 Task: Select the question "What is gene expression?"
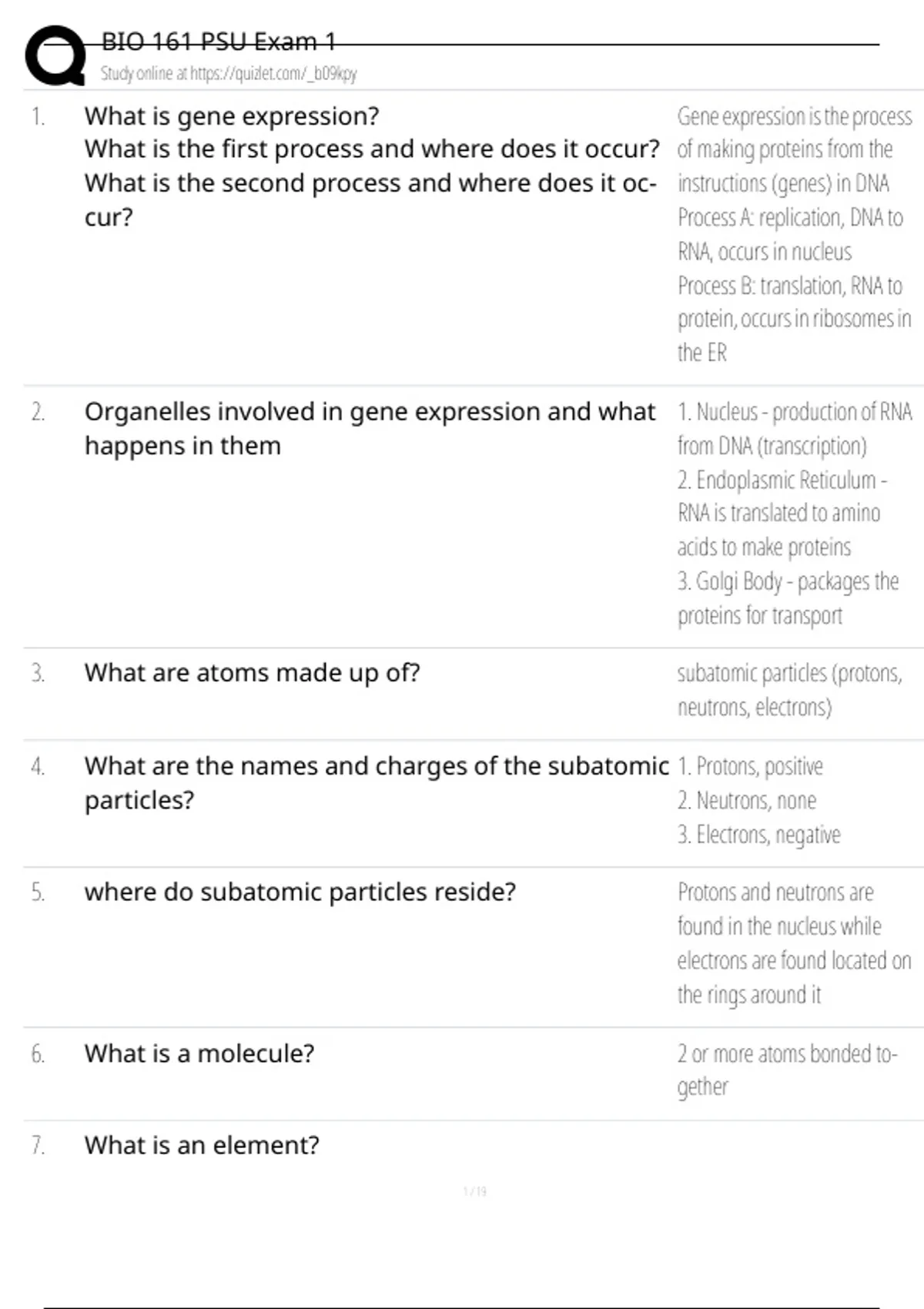(232, 116)
